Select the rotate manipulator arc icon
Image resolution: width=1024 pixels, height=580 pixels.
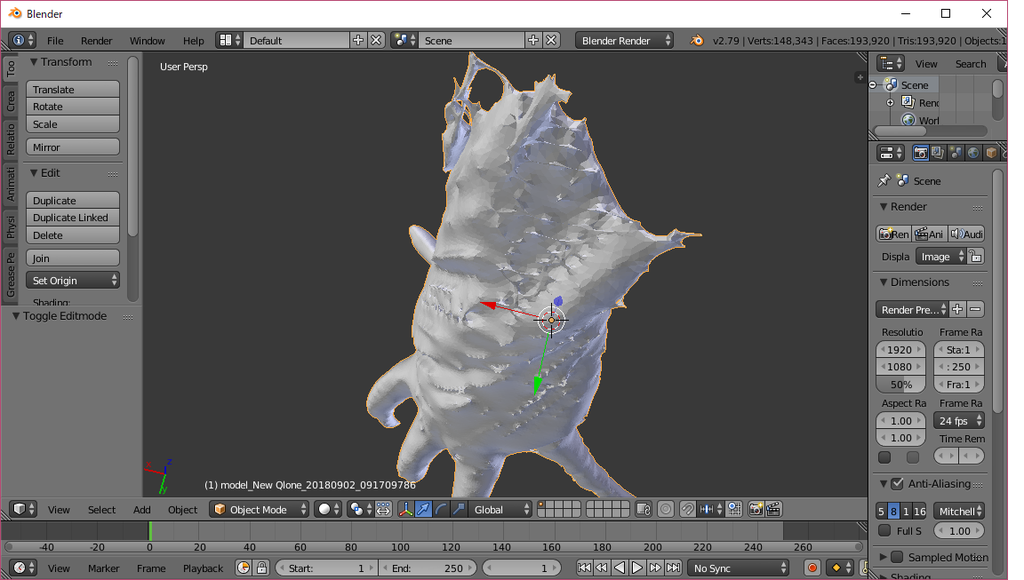coord(441,509)
